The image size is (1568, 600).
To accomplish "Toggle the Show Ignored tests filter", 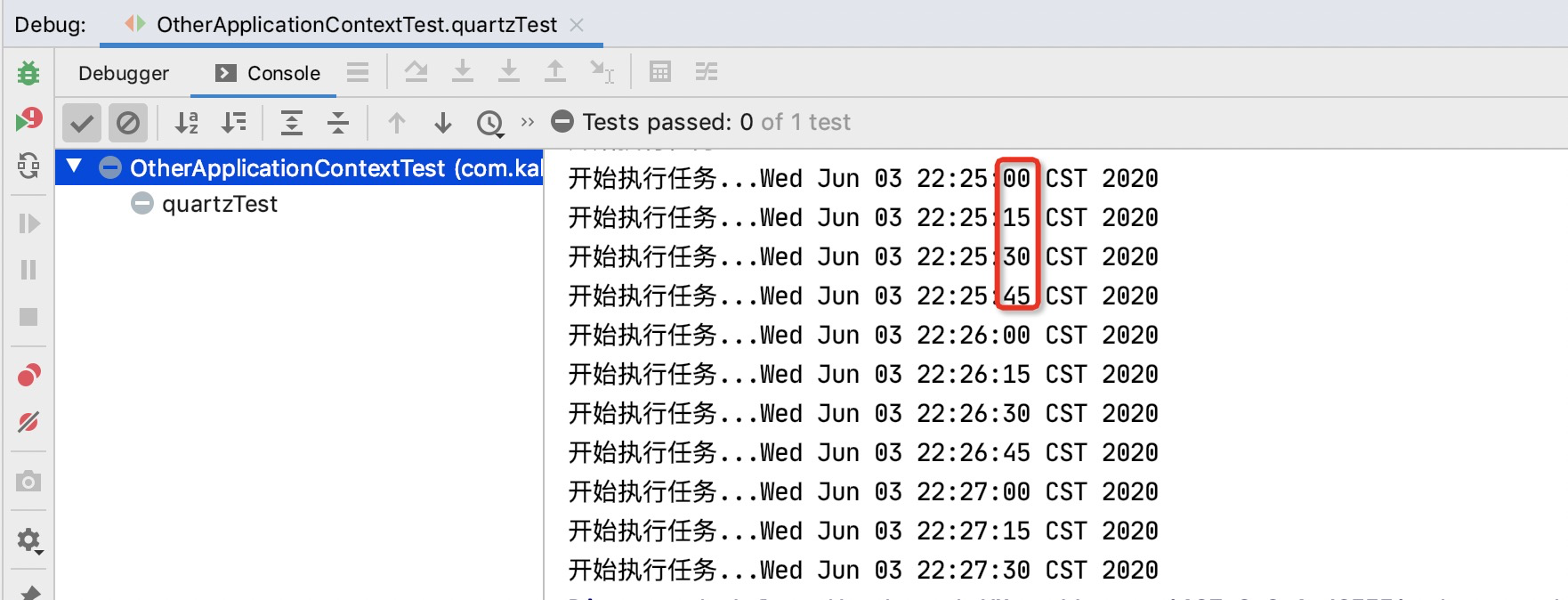I will tap(128, 123).
